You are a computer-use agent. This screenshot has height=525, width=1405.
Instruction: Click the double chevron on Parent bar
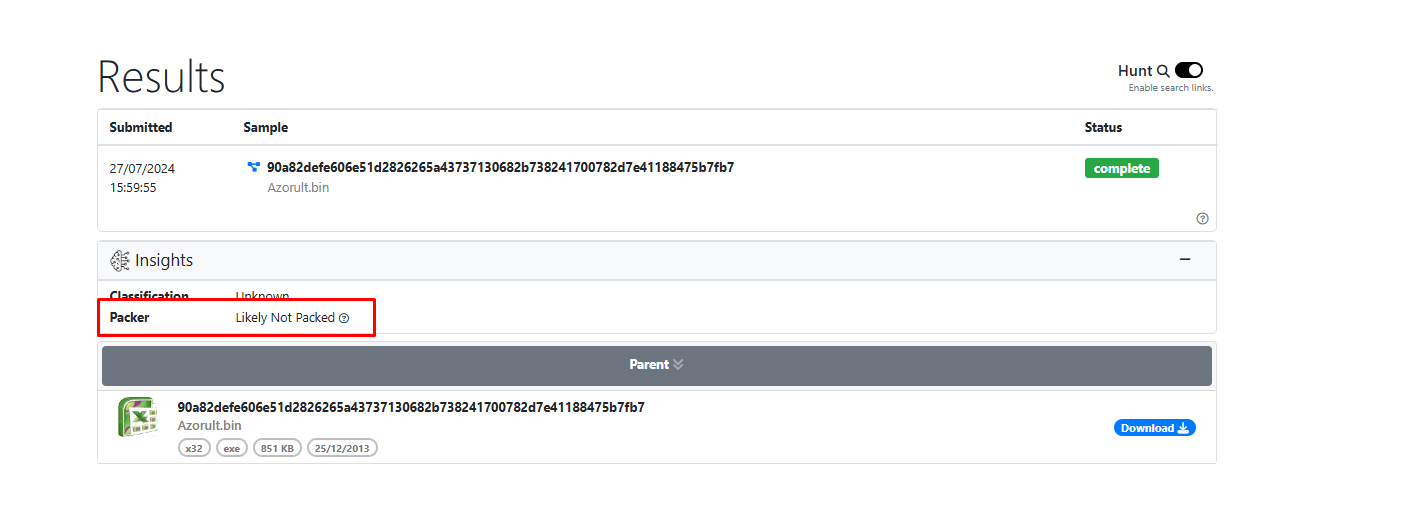click(x=678, y=365)
